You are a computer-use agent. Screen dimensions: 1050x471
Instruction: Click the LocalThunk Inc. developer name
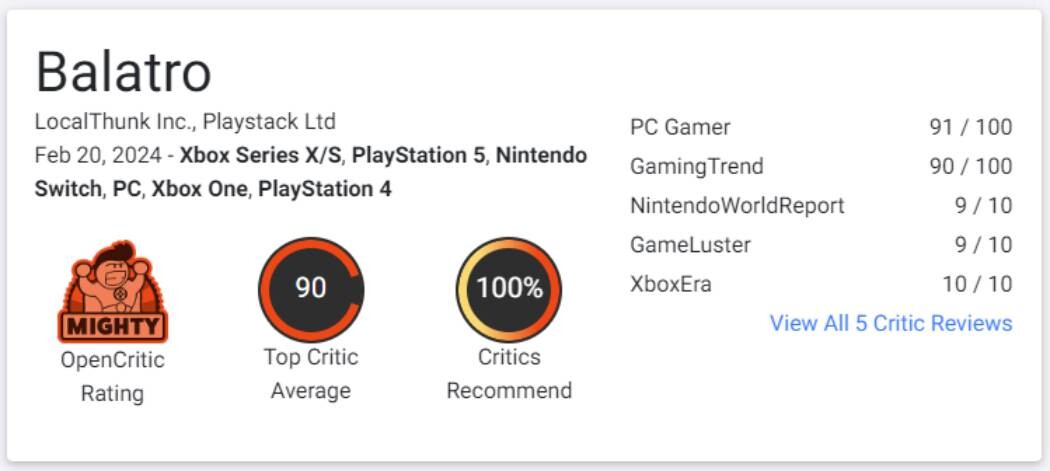click(x=113, y=122)
